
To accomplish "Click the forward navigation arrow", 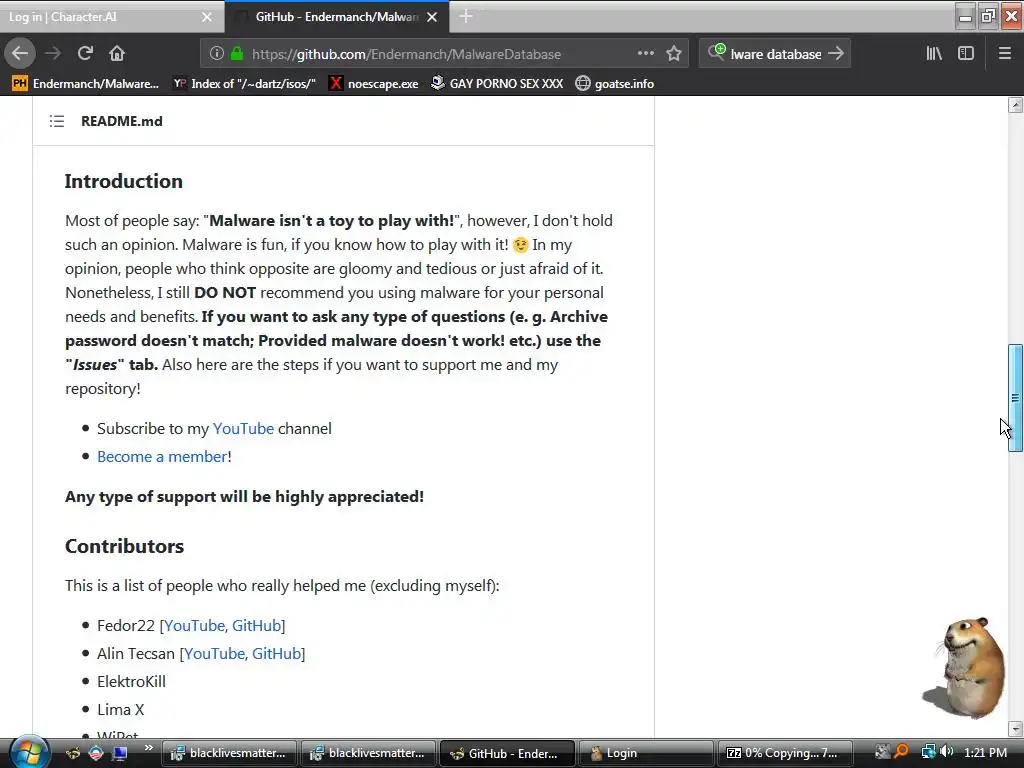I will pyautogui.click(x=53, y=54).
